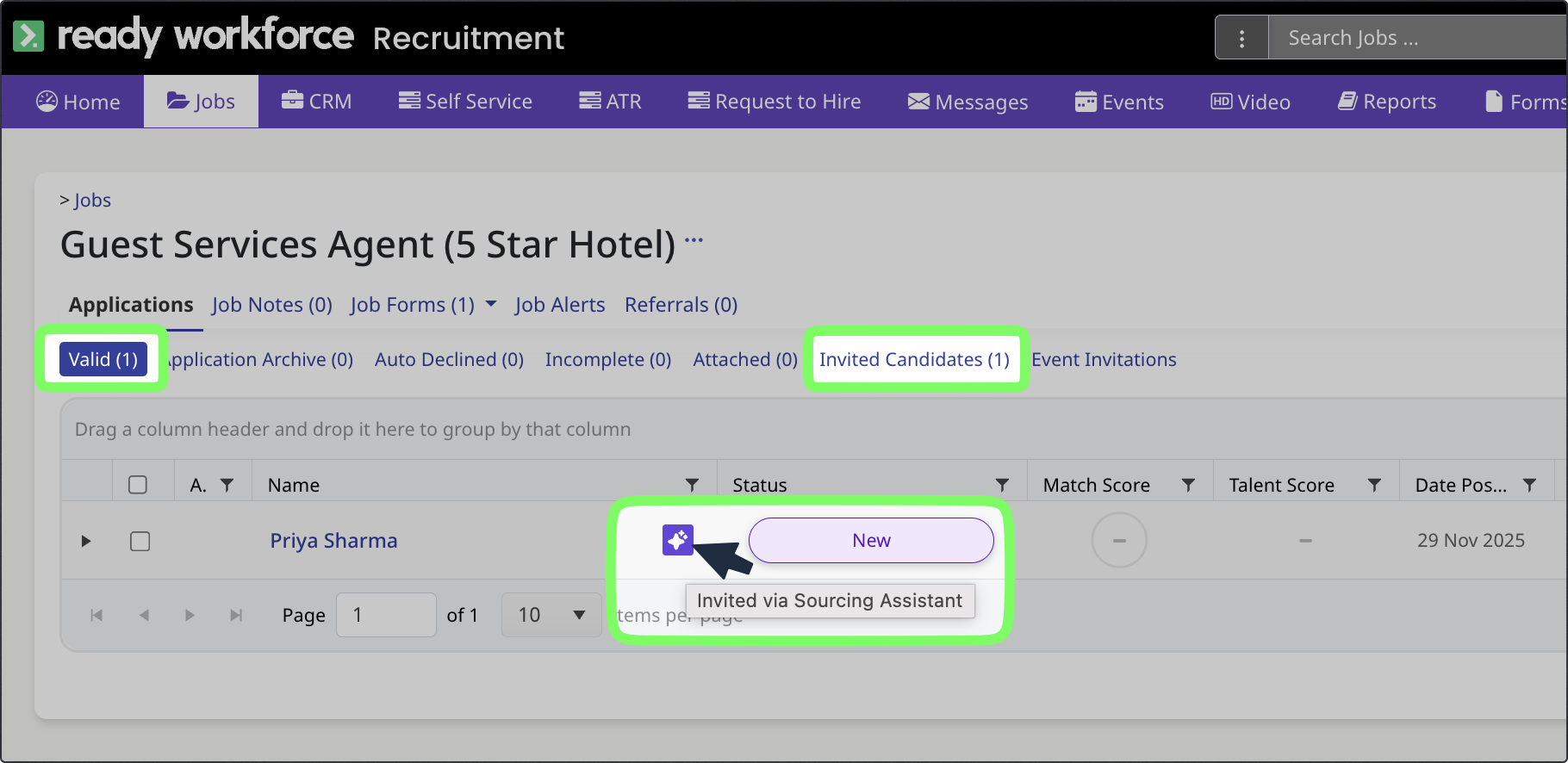Go to the first page of results

click(96, 615)
